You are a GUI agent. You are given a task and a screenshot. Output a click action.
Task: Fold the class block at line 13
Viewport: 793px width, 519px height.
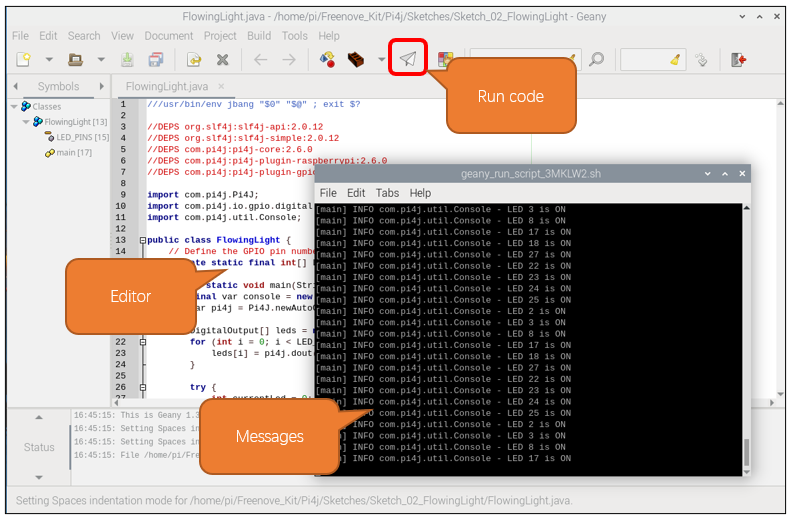click(143, 240)
